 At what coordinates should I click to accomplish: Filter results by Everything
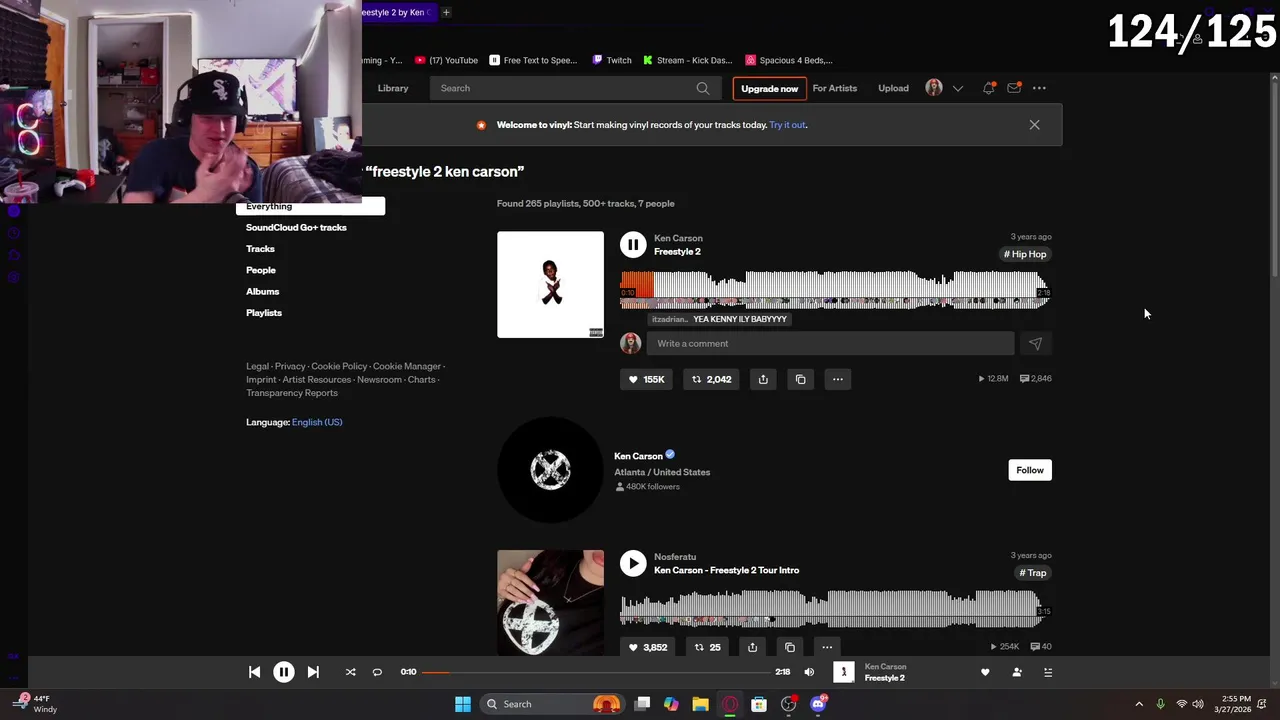tap(310, 206)
